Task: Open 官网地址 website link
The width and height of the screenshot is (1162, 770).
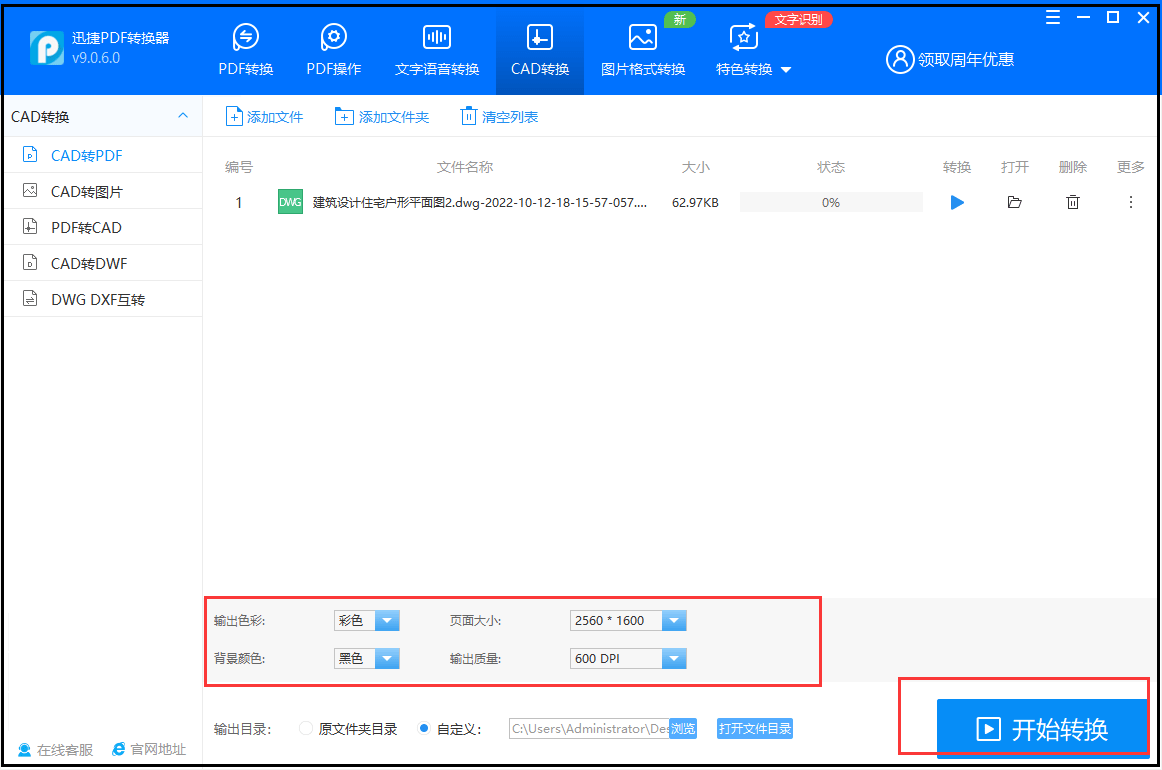Action: click(x=149, y=749)
